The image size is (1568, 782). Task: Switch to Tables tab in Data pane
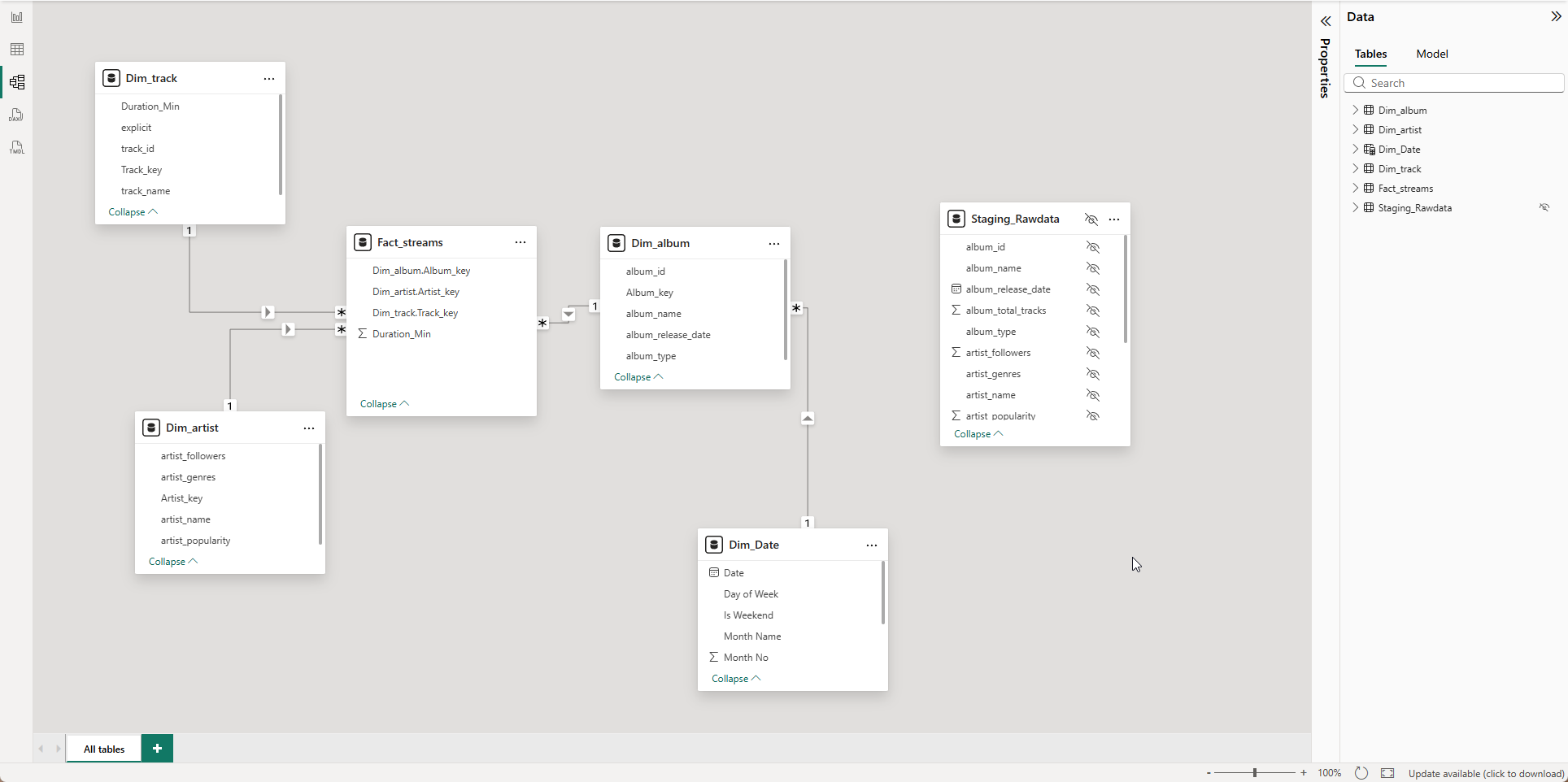pyautogui.click(x=1370, y=54)
